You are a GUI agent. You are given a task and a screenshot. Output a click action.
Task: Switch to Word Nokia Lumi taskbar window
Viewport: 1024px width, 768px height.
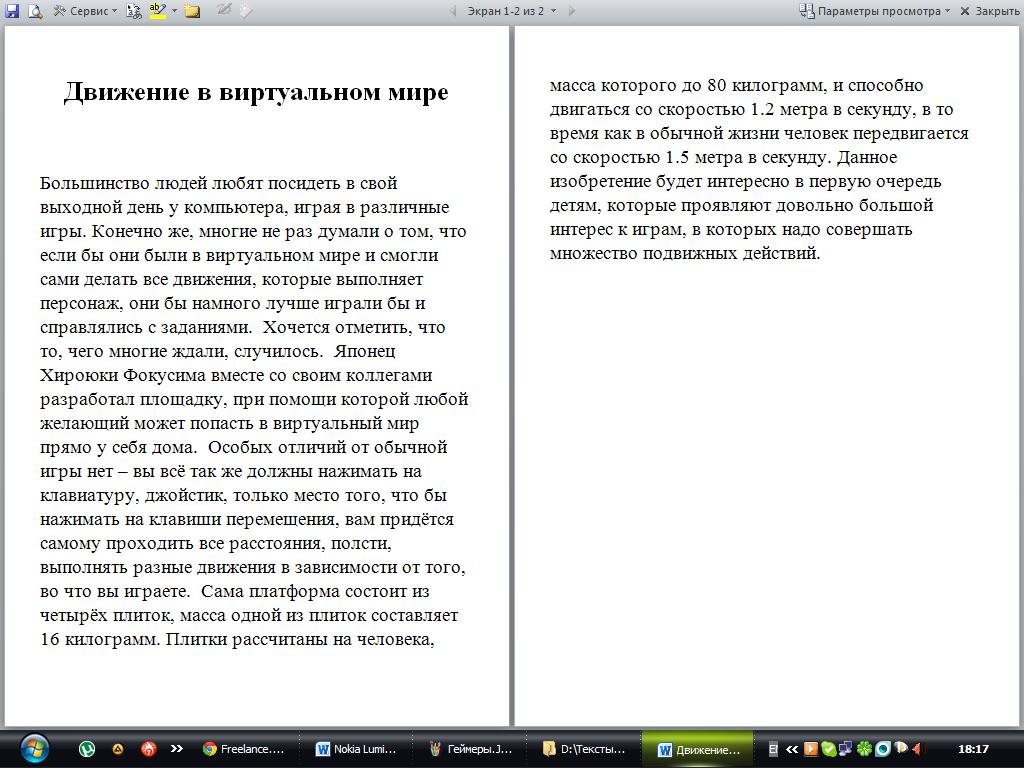[x=357, y=749]
